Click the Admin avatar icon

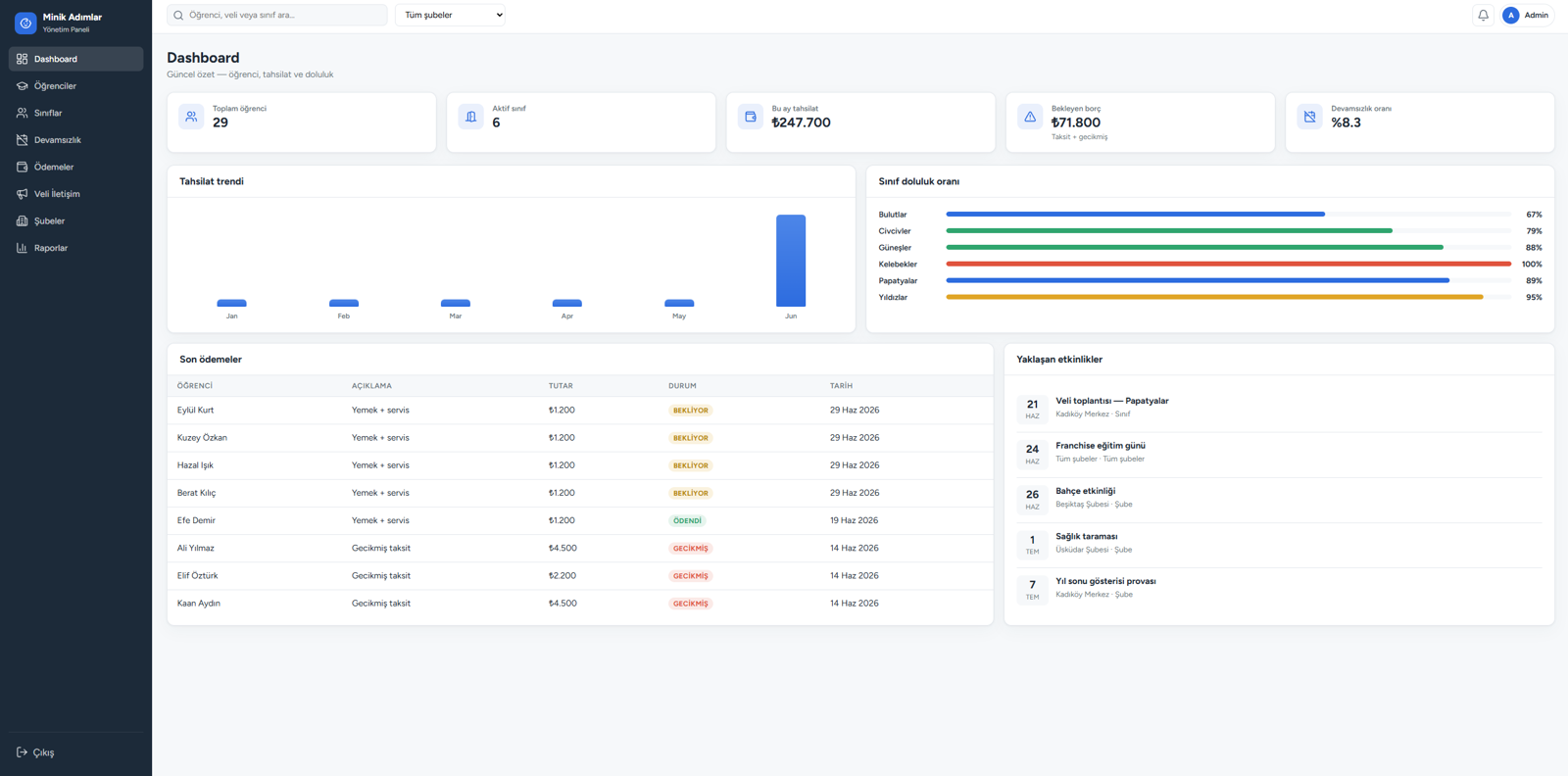click(1510, 15)
